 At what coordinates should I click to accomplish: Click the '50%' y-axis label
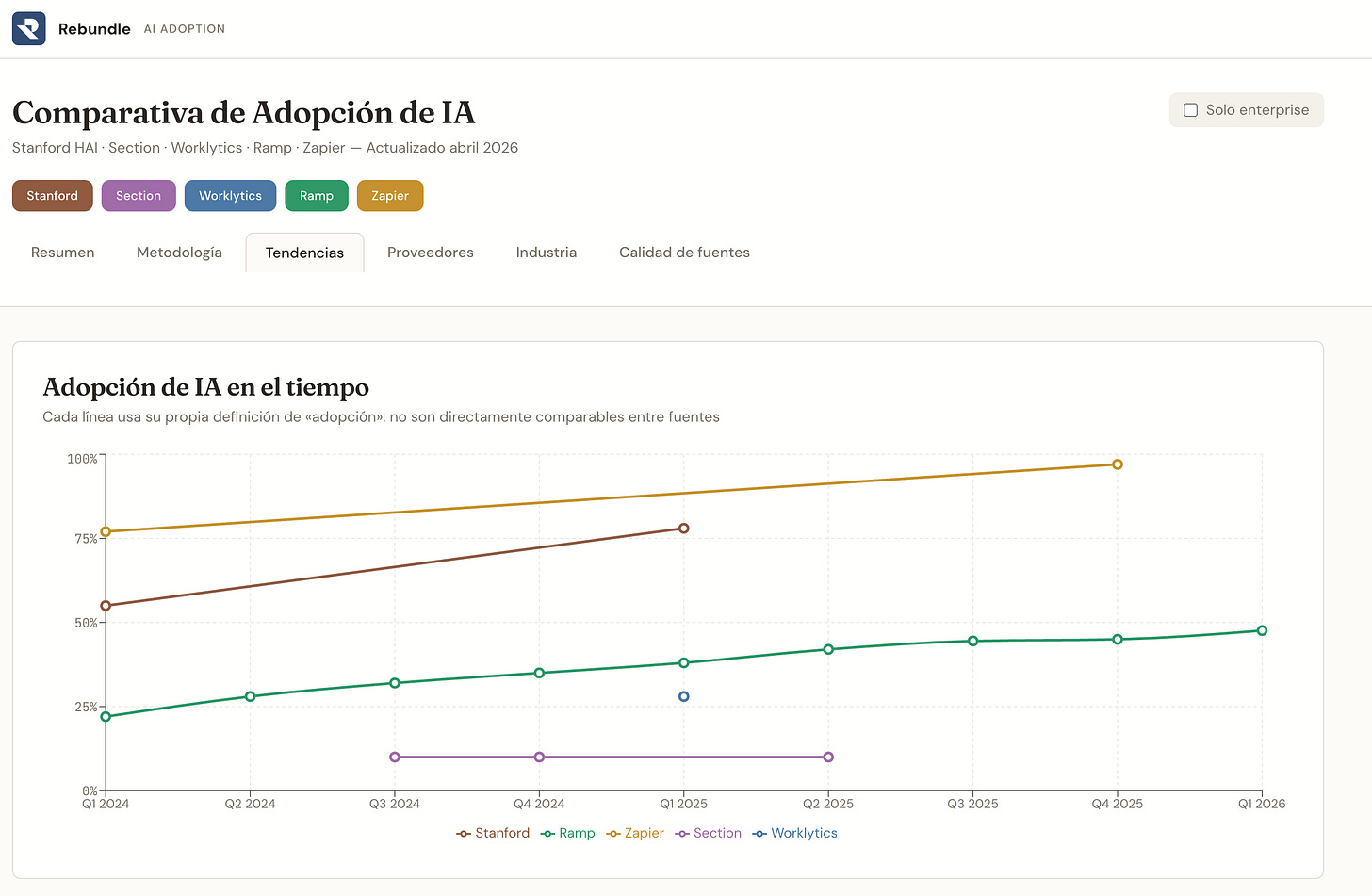pos(86,623)
